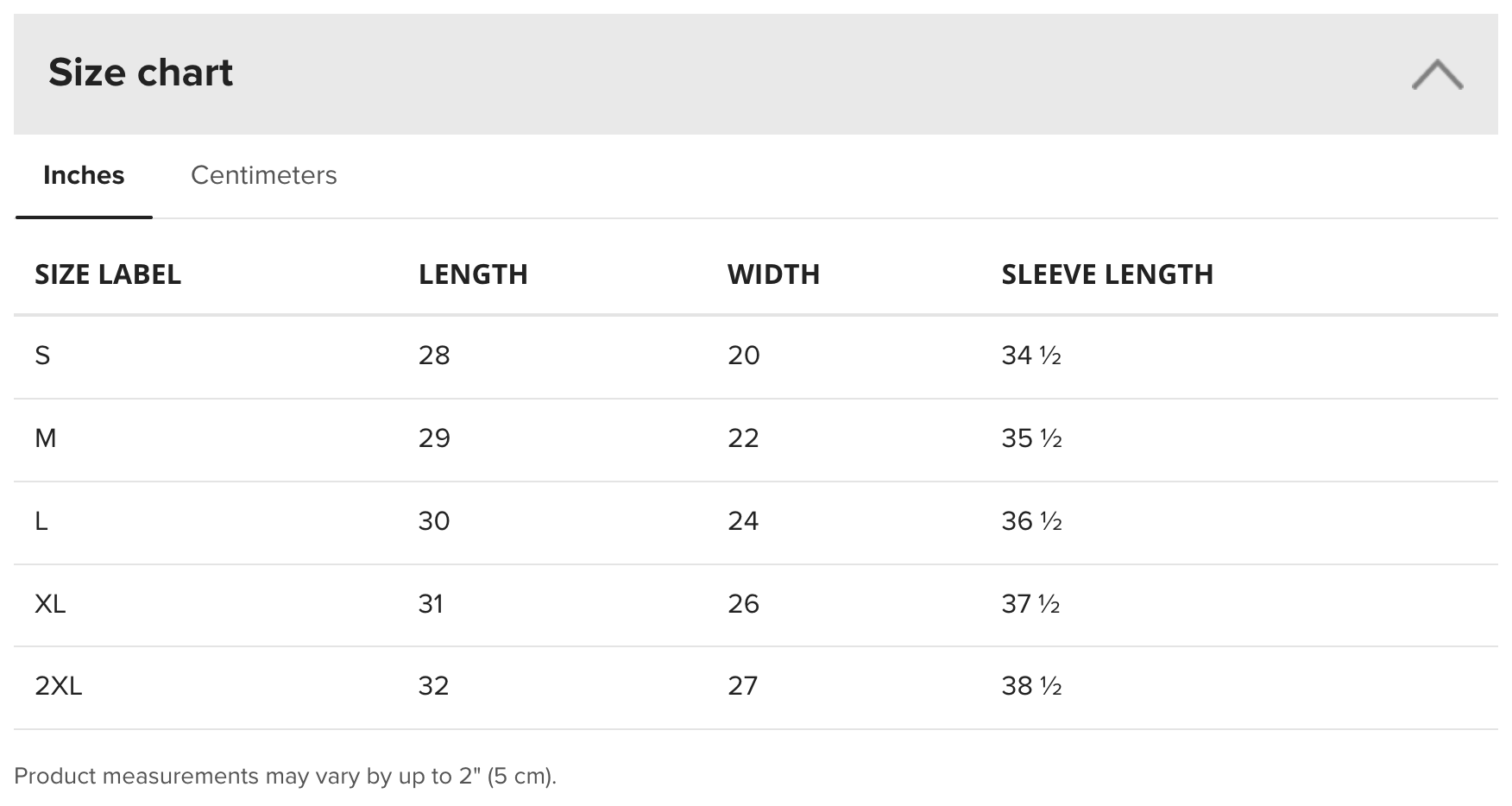Select the XL size row label
The width and height of the screenshot is (1512, 806).
(x=50, y=603)
